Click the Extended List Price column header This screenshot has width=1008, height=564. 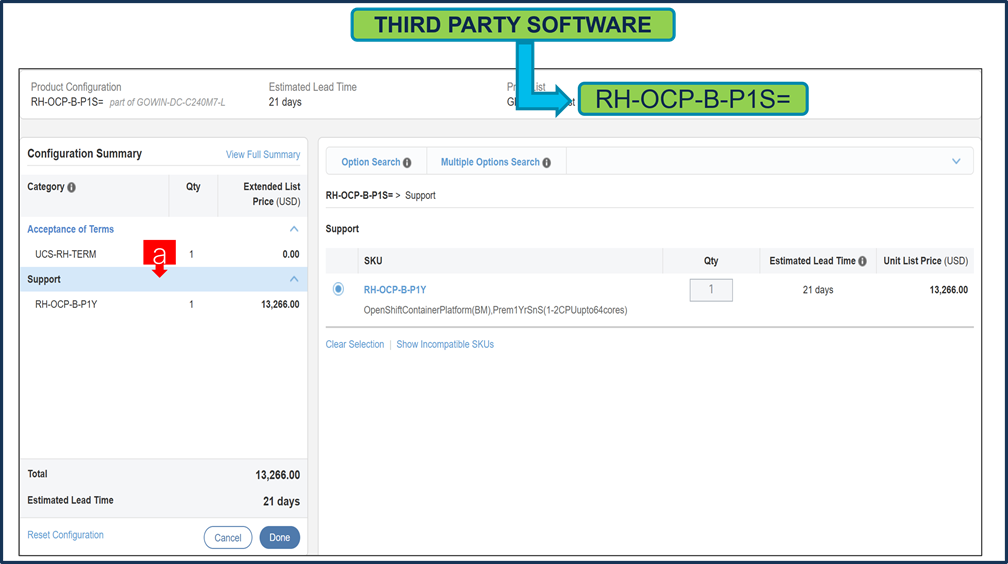click(271, 194)
